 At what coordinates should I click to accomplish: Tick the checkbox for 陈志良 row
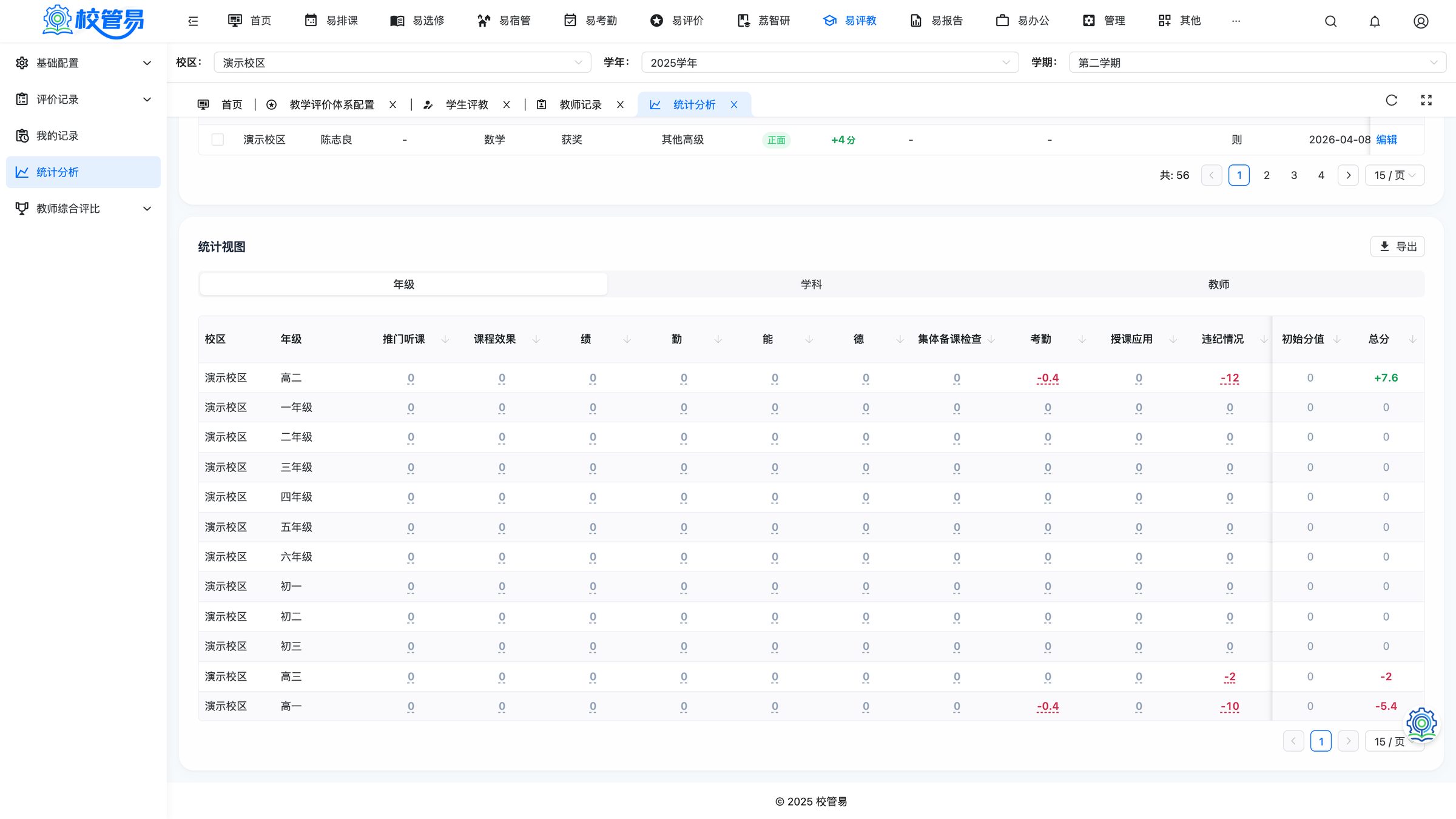pos(218,140)
